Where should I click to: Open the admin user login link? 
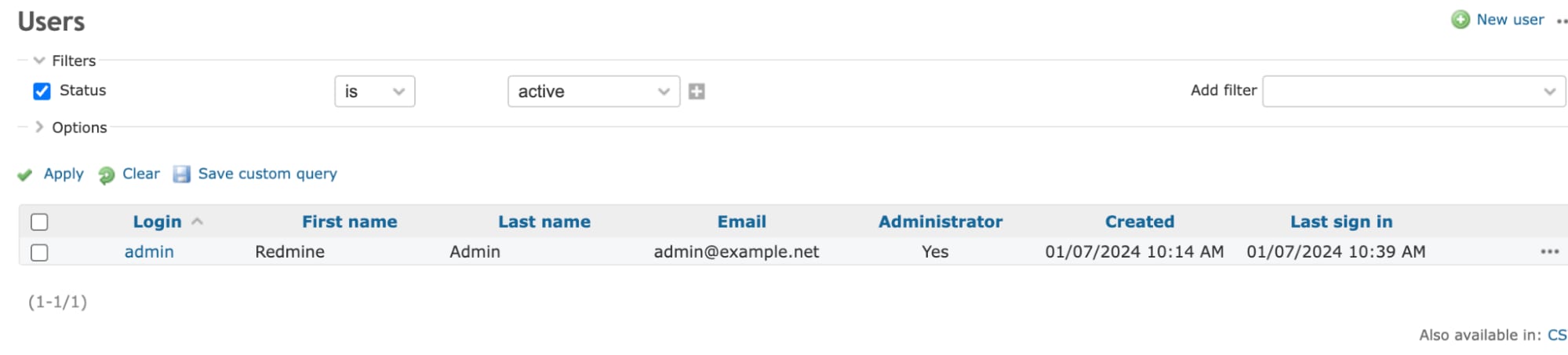coord(149,252)
